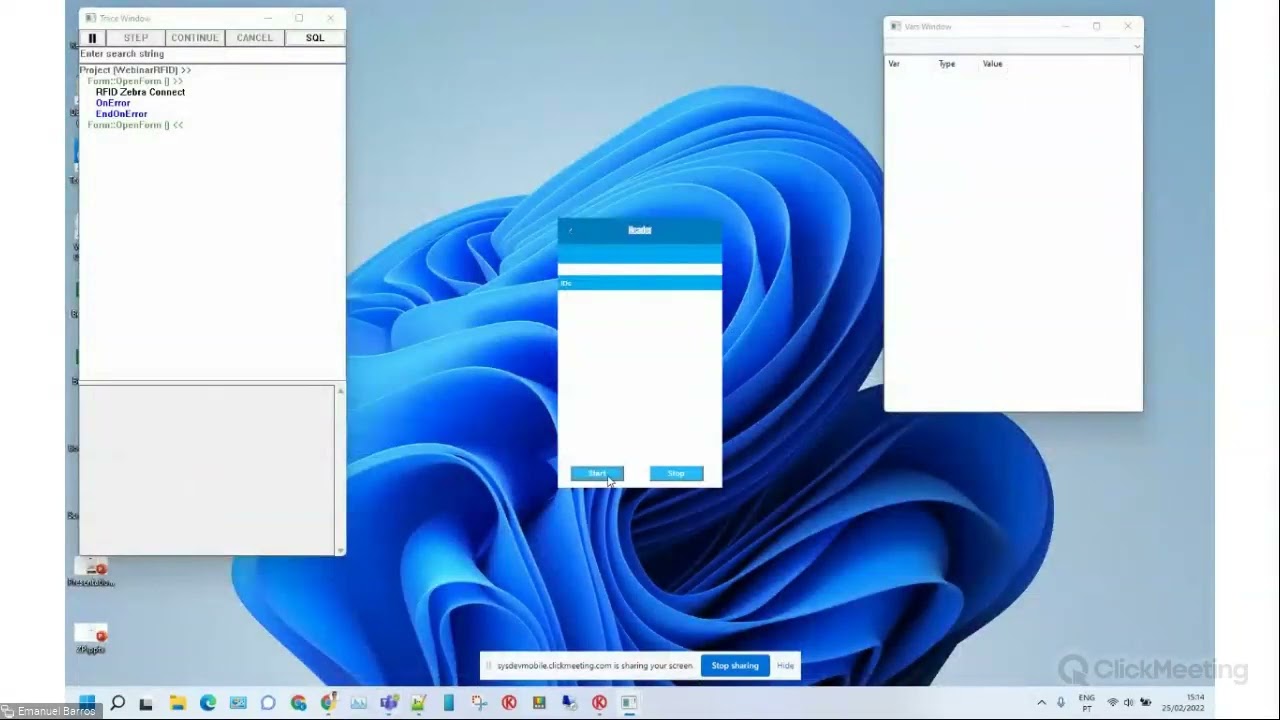Click the white input field in Reader form
Viewport: 1280px width, 720px height.
[x=639, y=269]
